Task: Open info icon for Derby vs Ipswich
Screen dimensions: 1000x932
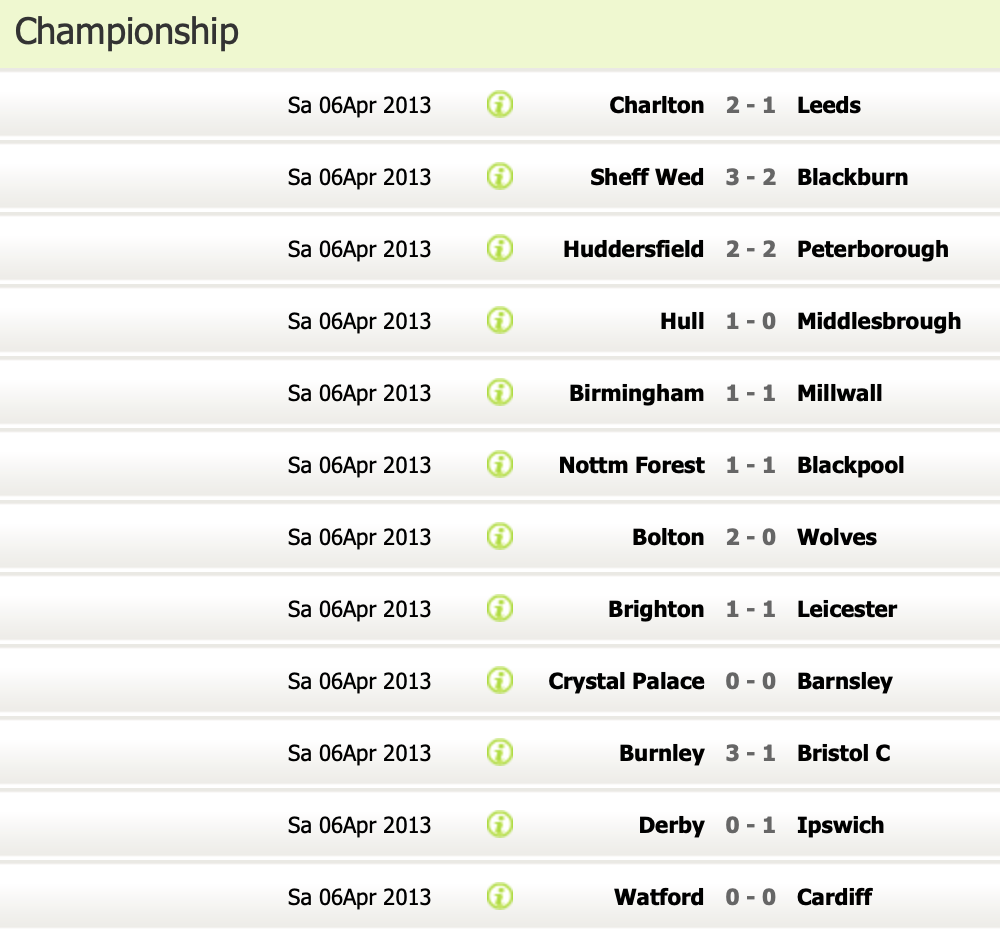Action: [x=500, y=825]
